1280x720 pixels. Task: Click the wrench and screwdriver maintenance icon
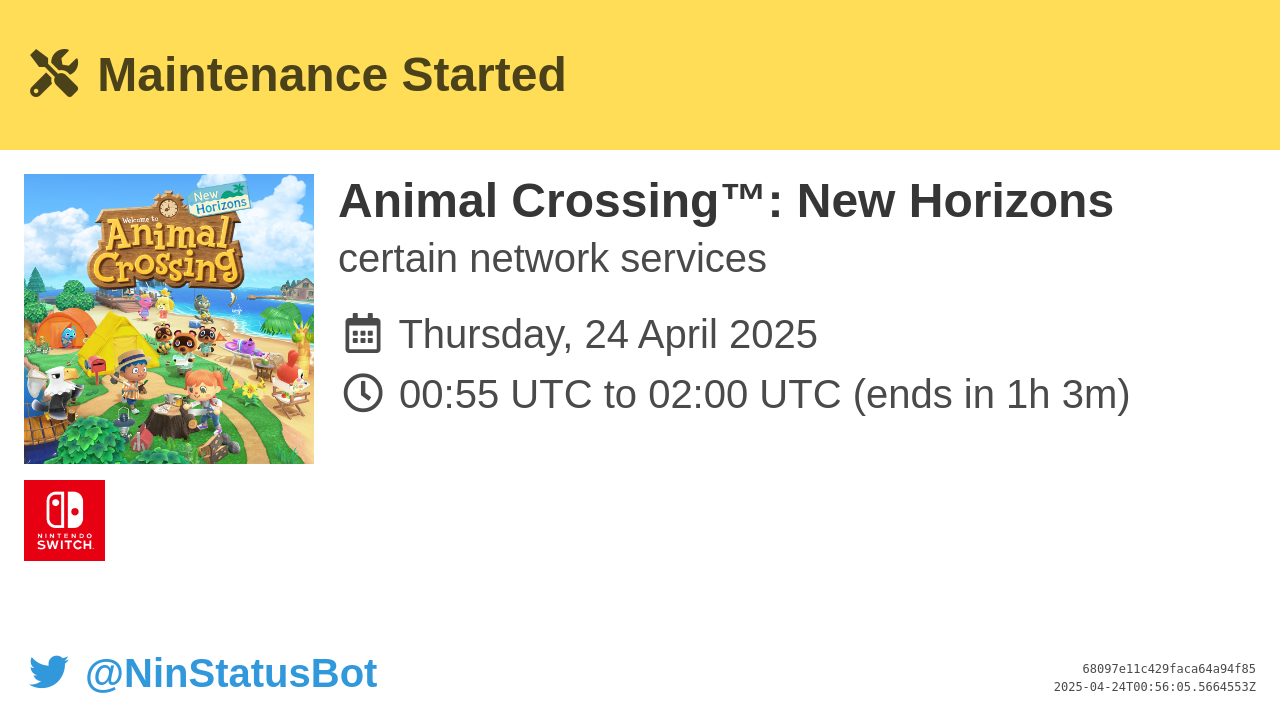(54, 73)
